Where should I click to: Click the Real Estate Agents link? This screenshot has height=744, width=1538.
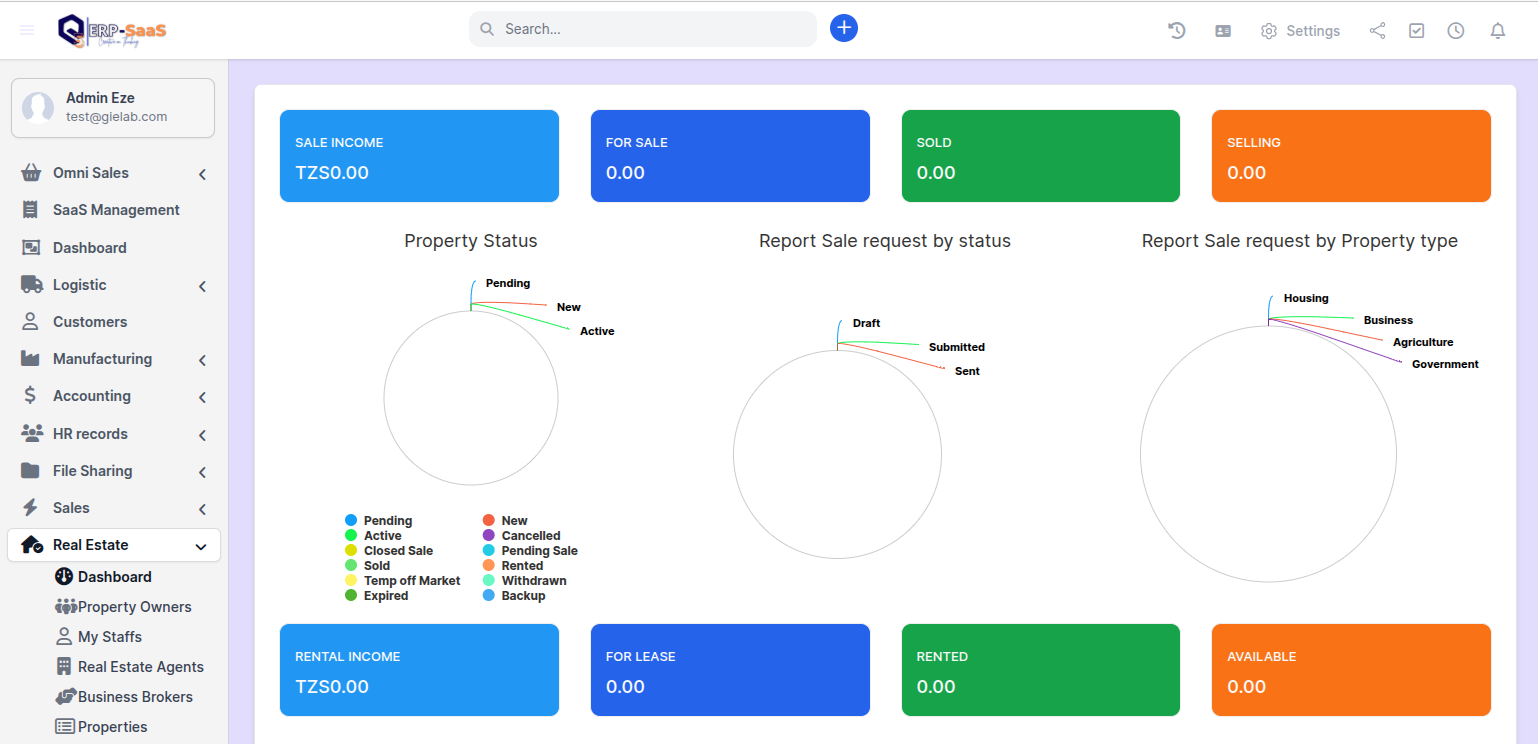click(140, 667)
